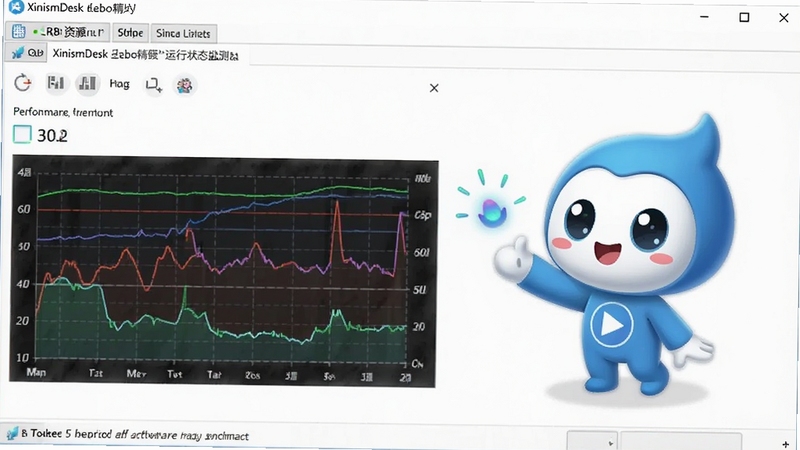
Task: Switch to the Sinca Lintets tab
Action: tap(183, 33)
